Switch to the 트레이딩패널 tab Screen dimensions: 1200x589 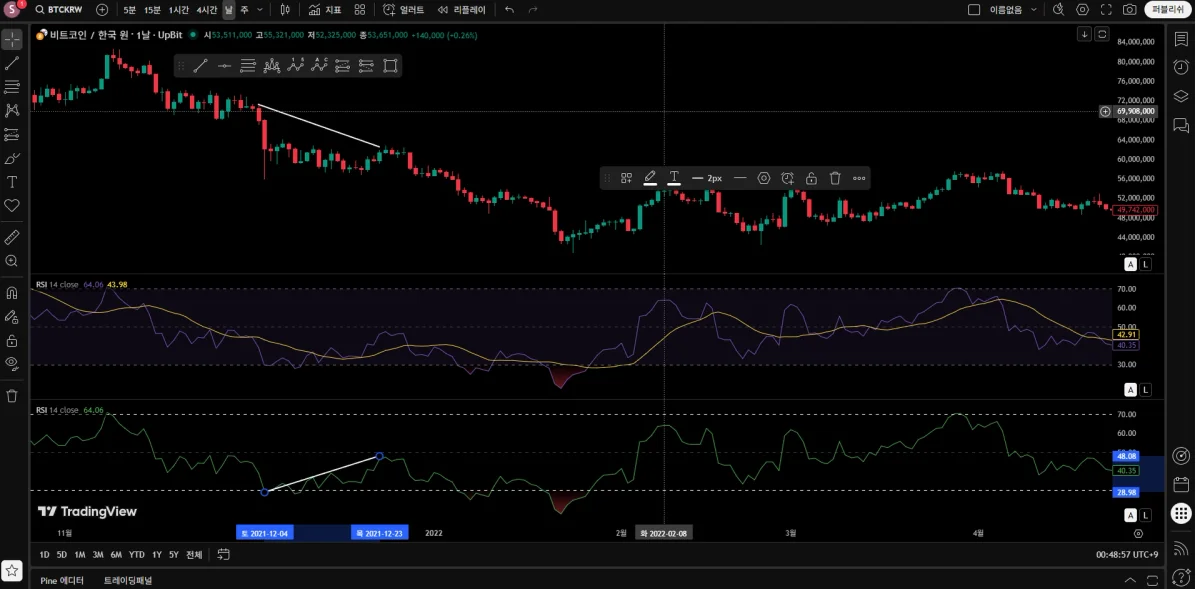click(128, 580)
